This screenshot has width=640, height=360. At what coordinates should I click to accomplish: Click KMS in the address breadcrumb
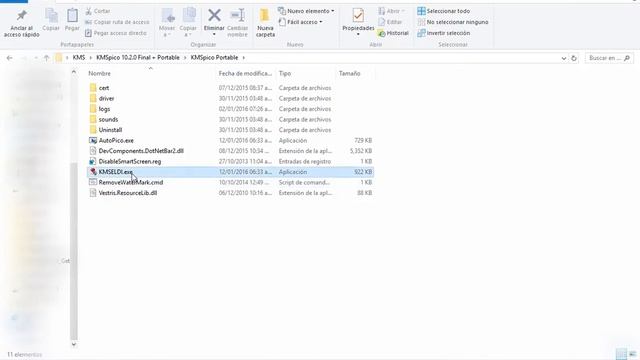[x=79, y=58]
